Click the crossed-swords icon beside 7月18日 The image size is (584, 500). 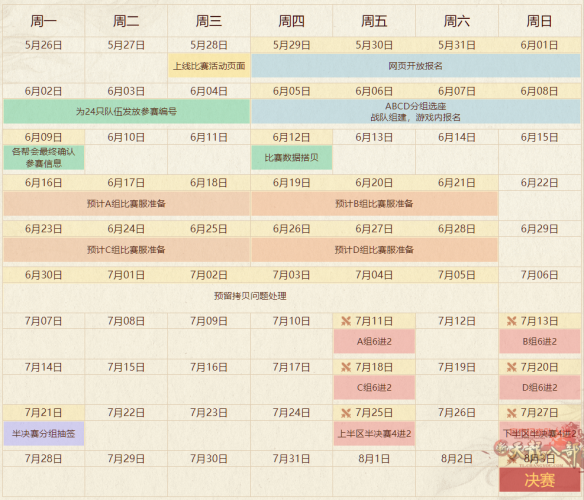(x=346, y=367)
